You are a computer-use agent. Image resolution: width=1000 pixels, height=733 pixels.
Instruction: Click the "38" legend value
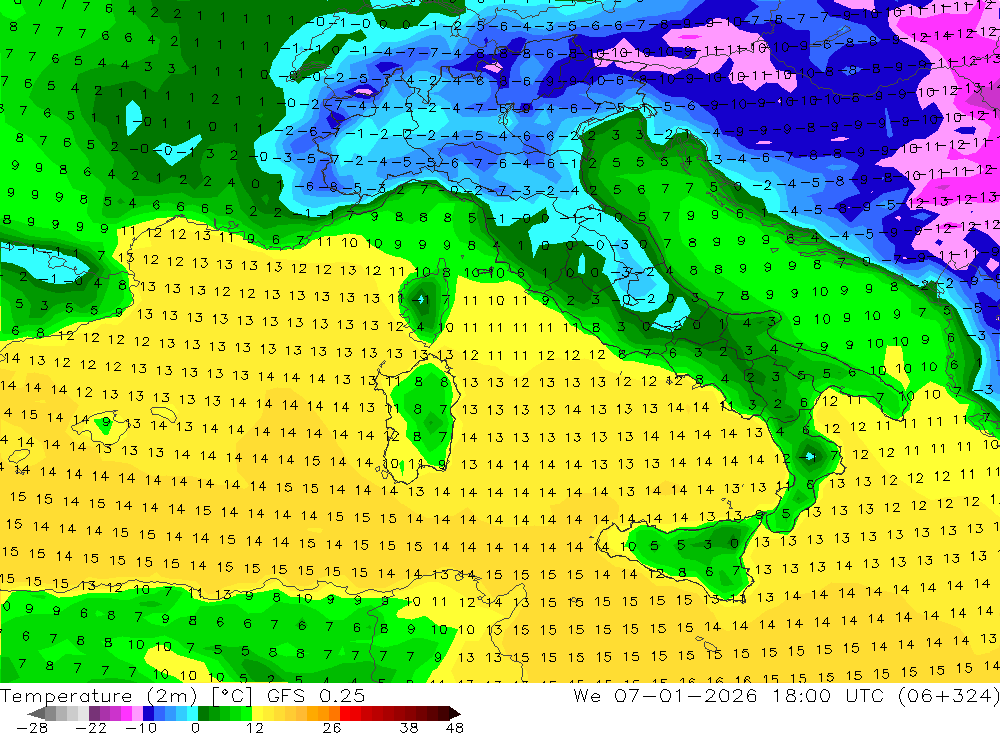pos(409,727)
